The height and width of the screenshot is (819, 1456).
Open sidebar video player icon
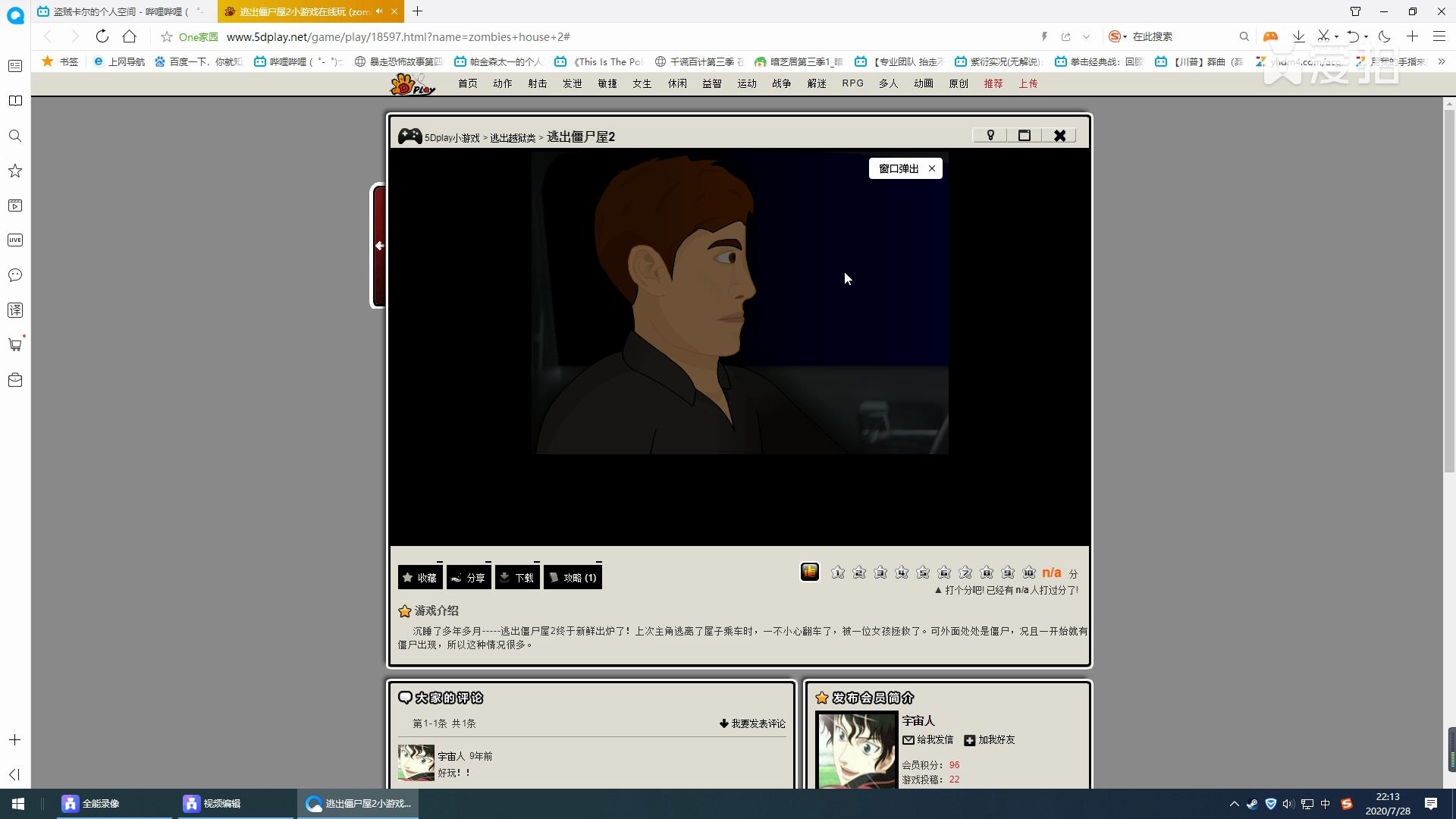click(x=15, y=206)
